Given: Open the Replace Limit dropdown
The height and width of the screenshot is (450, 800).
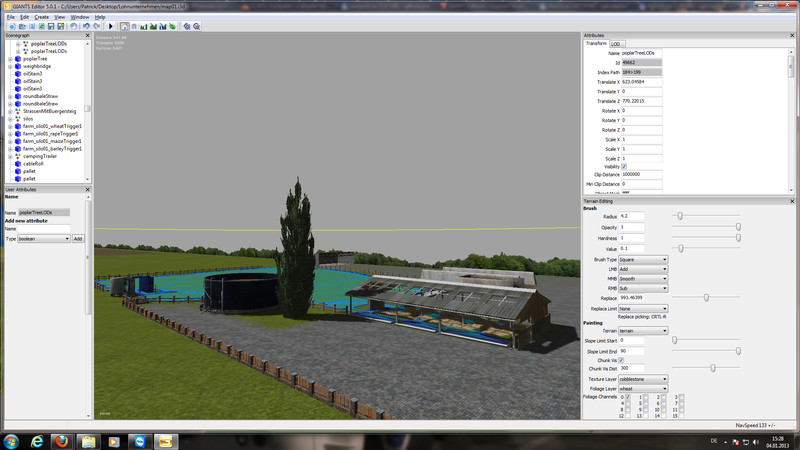Looking at the screenshot, I should point(643,309).
